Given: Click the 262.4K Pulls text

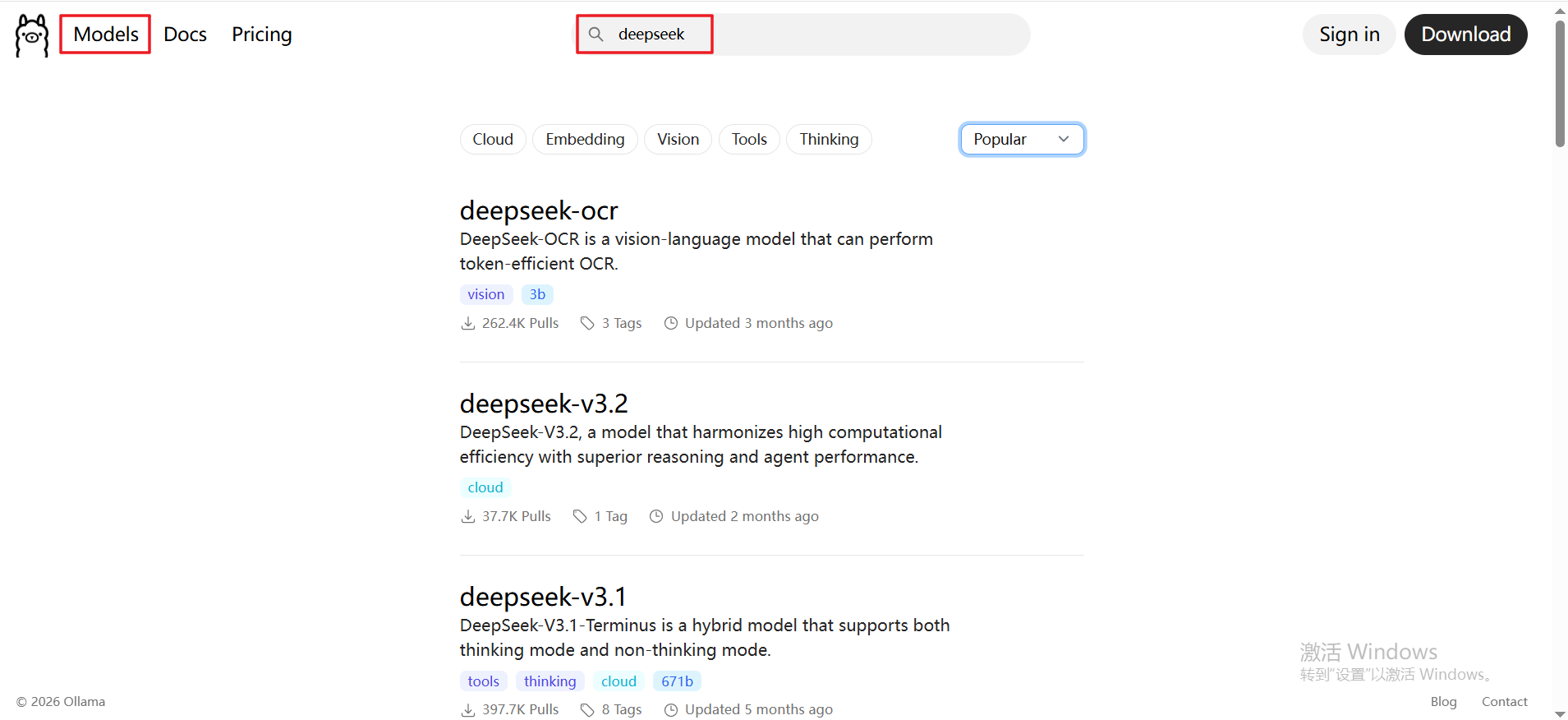Looking at the screenshot, I should (520, 323).
